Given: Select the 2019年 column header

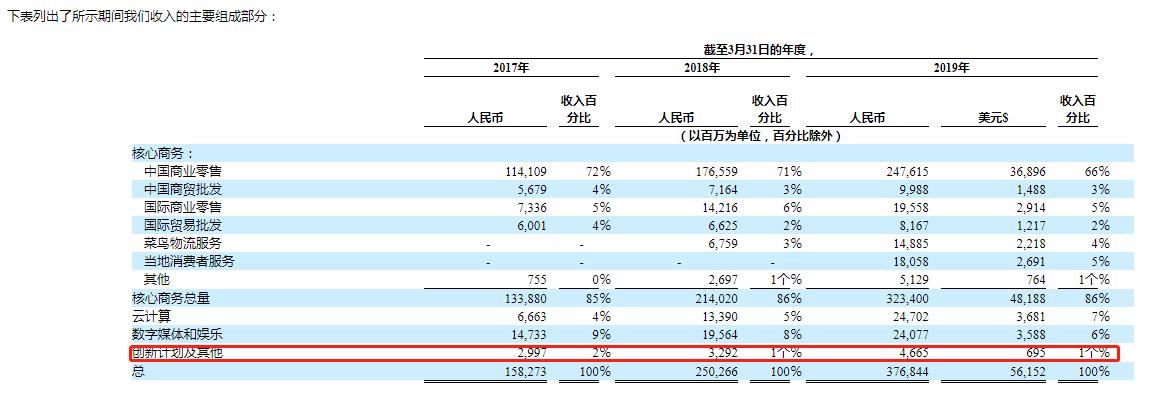Looking at the screenshot, I should pyautogui.click(x=951, y=68).
